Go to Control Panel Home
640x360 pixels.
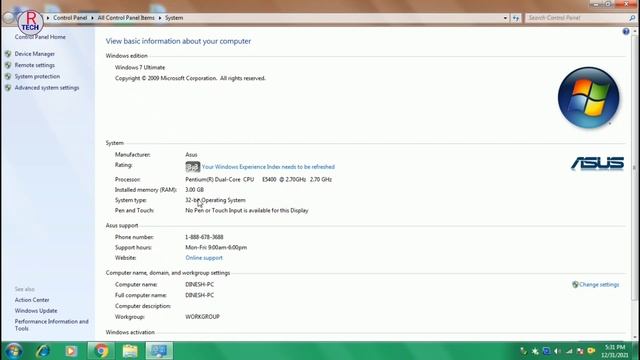coord(40,37)
